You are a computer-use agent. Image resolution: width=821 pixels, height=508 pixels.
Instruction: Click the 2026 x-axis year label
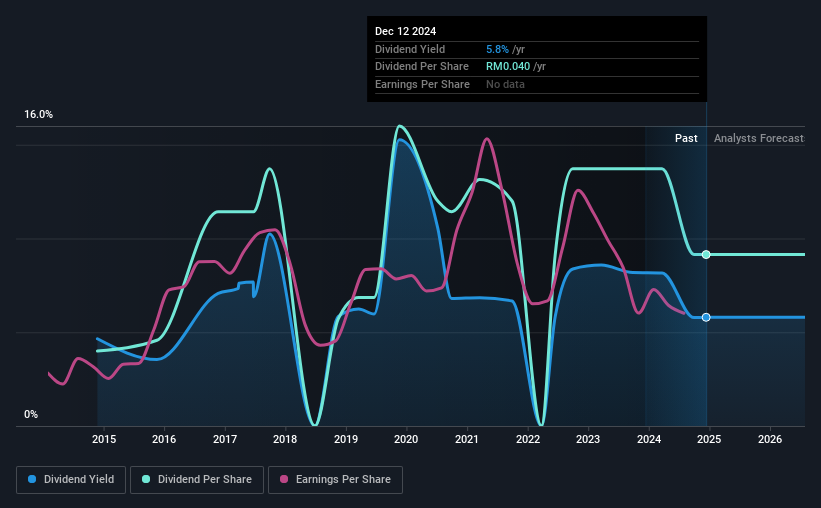770,439
